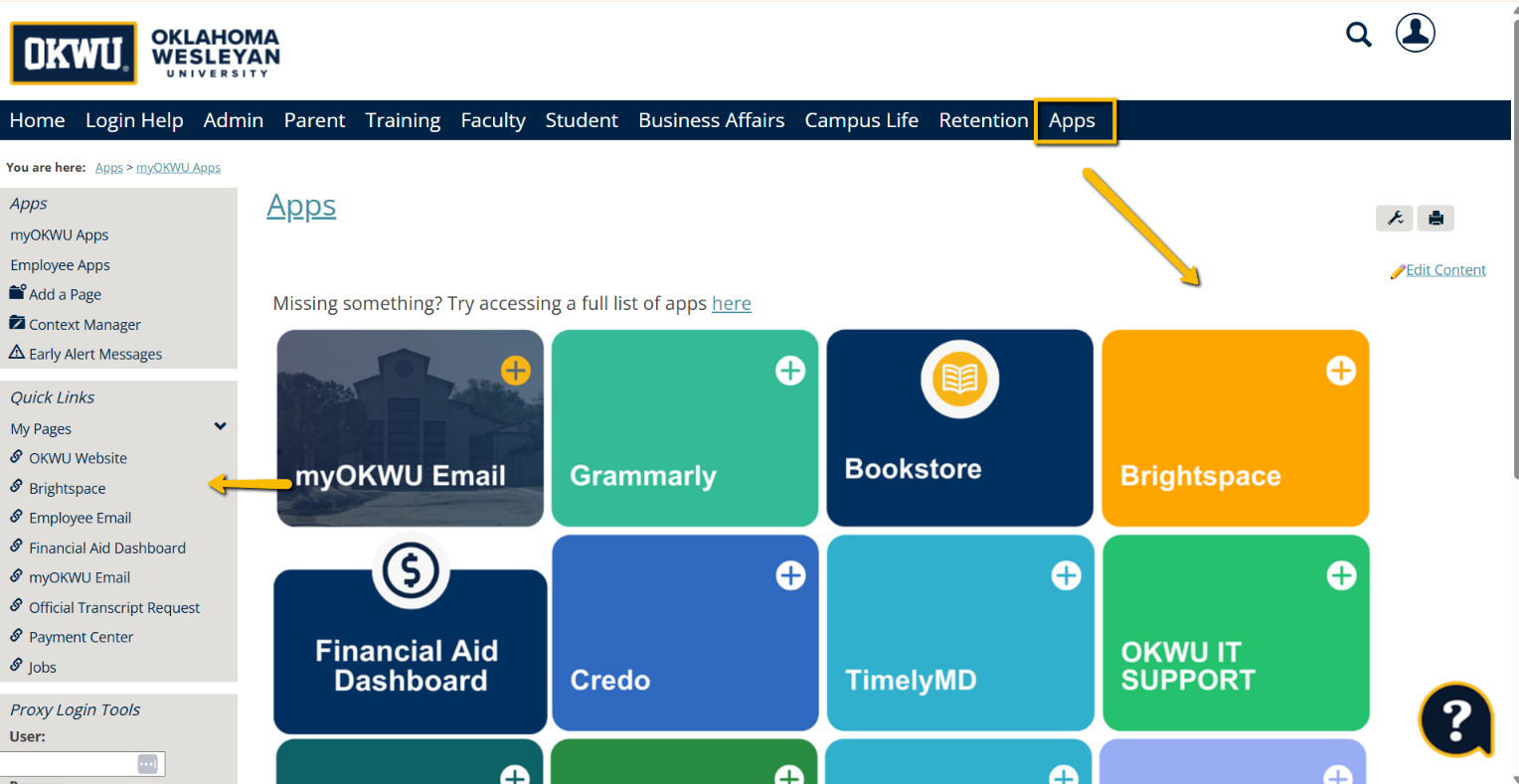This screenshot has width=1519, height=784.
Task: Click the plus icon on Credo tile
Action: 790,575
